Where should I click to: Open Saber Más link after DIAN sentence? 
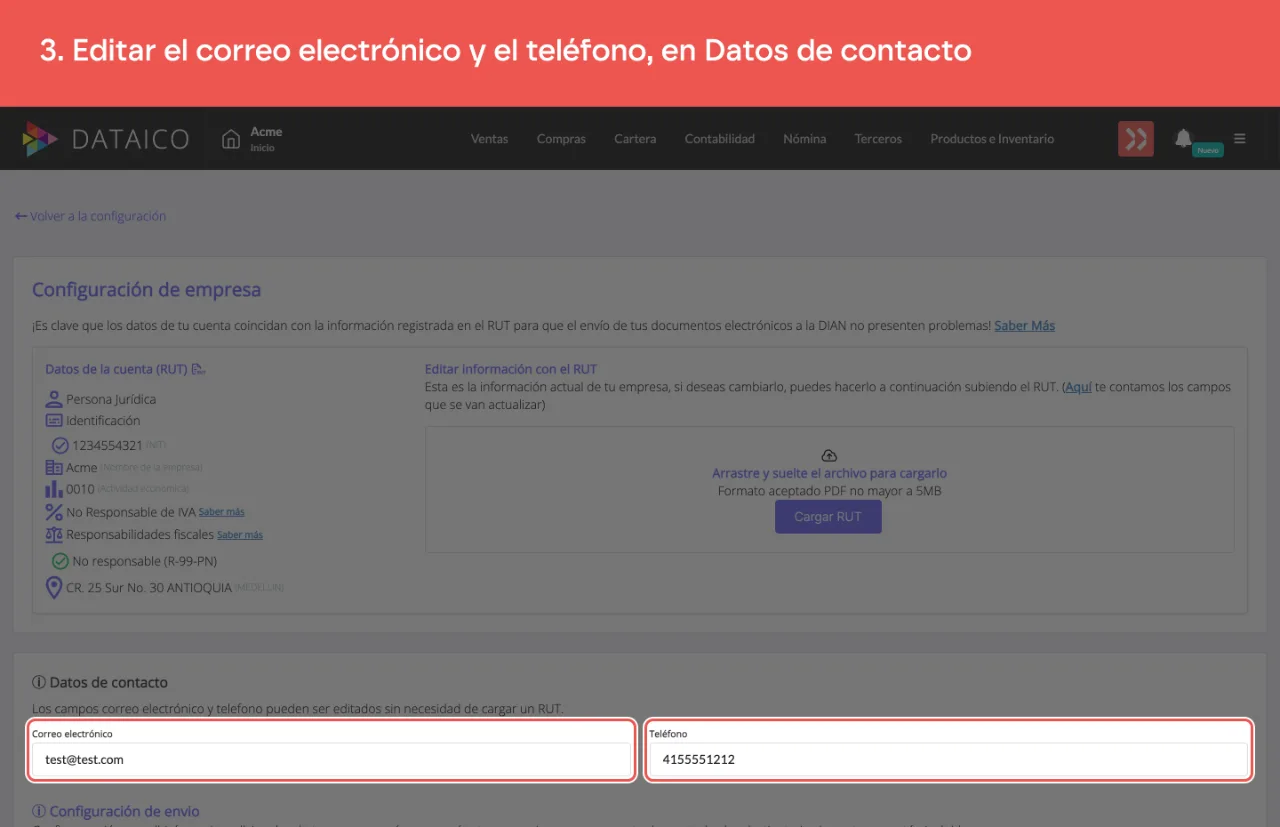pos(1024,325)
